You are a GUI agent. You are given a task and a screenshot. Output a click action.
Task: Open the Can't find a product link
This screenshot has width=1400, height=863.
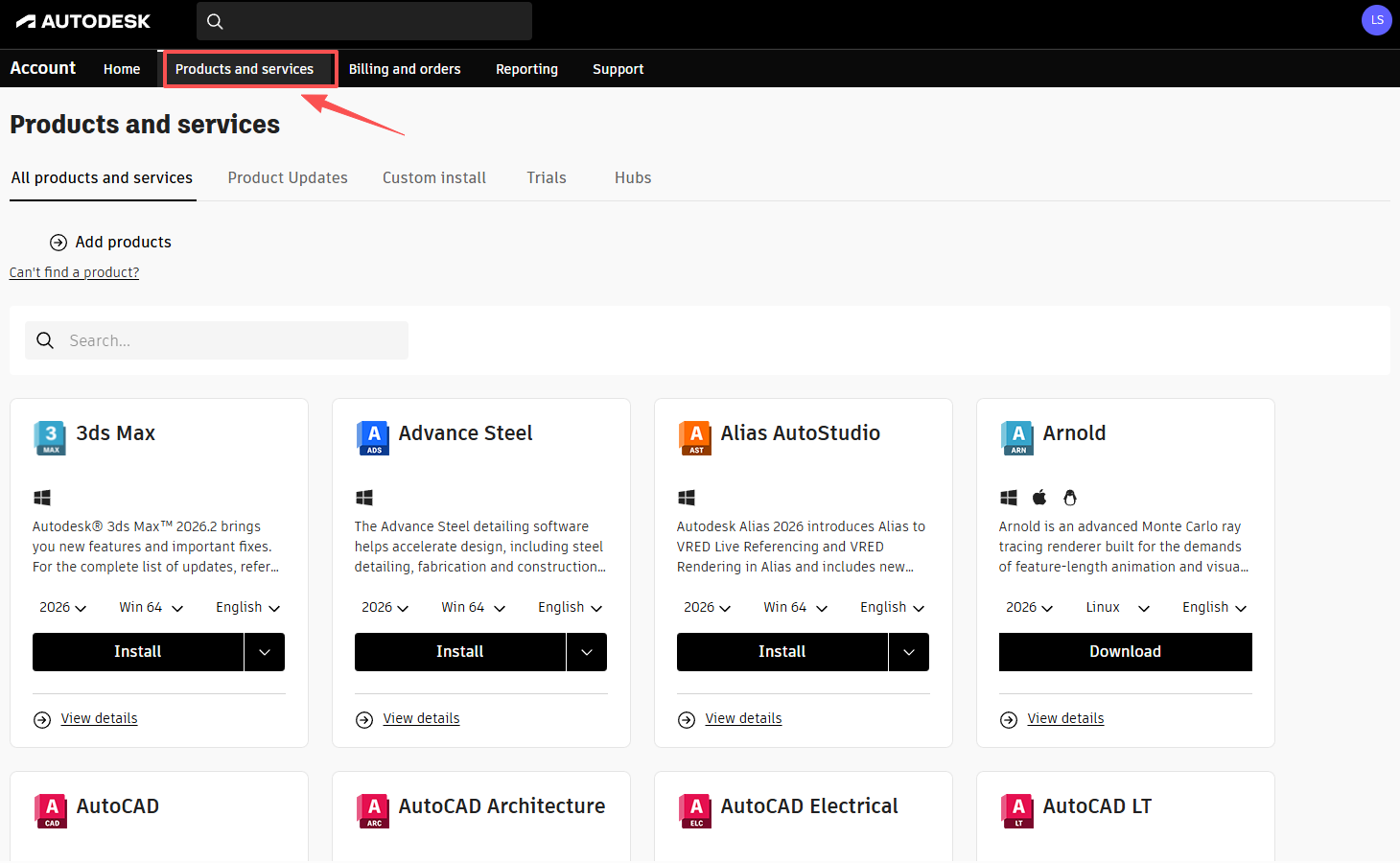tap(74, 272)
